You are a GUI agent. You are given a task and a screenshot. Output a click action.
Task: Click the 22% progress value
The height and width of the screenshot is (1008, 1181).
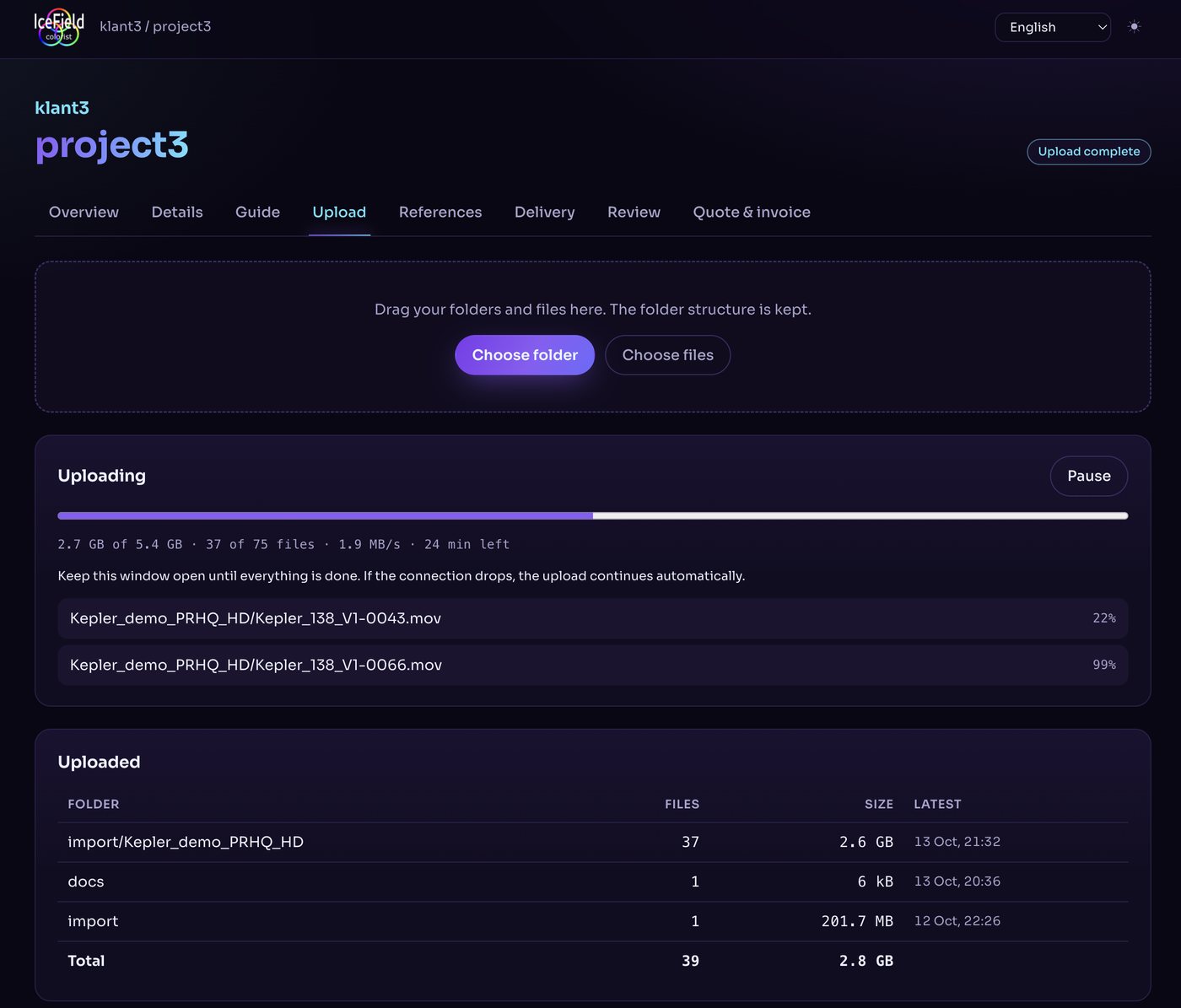coord(1104,618)
